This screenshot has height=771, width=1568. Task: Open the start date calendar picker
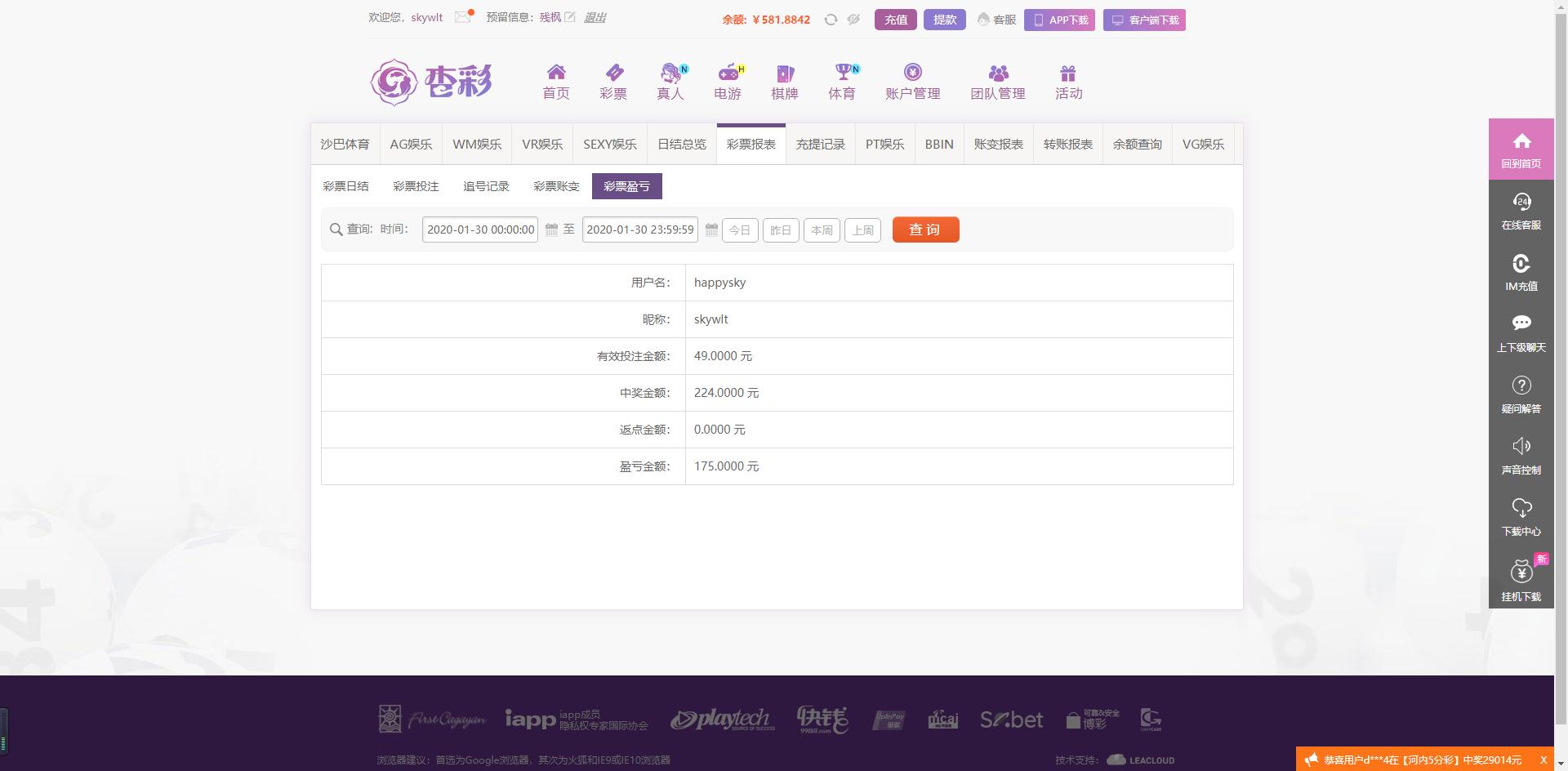551,230
